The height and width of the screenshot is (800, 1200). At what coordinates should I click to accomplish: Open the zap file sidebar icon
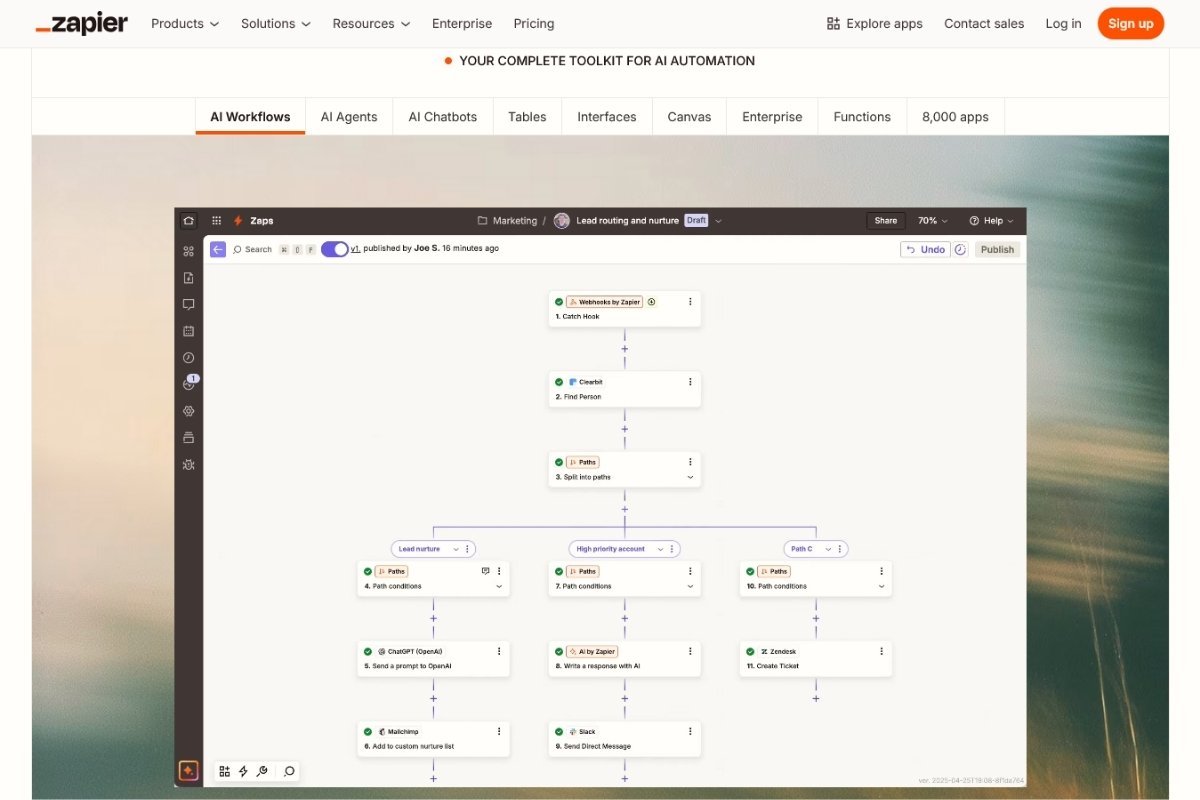pos(188,278)
